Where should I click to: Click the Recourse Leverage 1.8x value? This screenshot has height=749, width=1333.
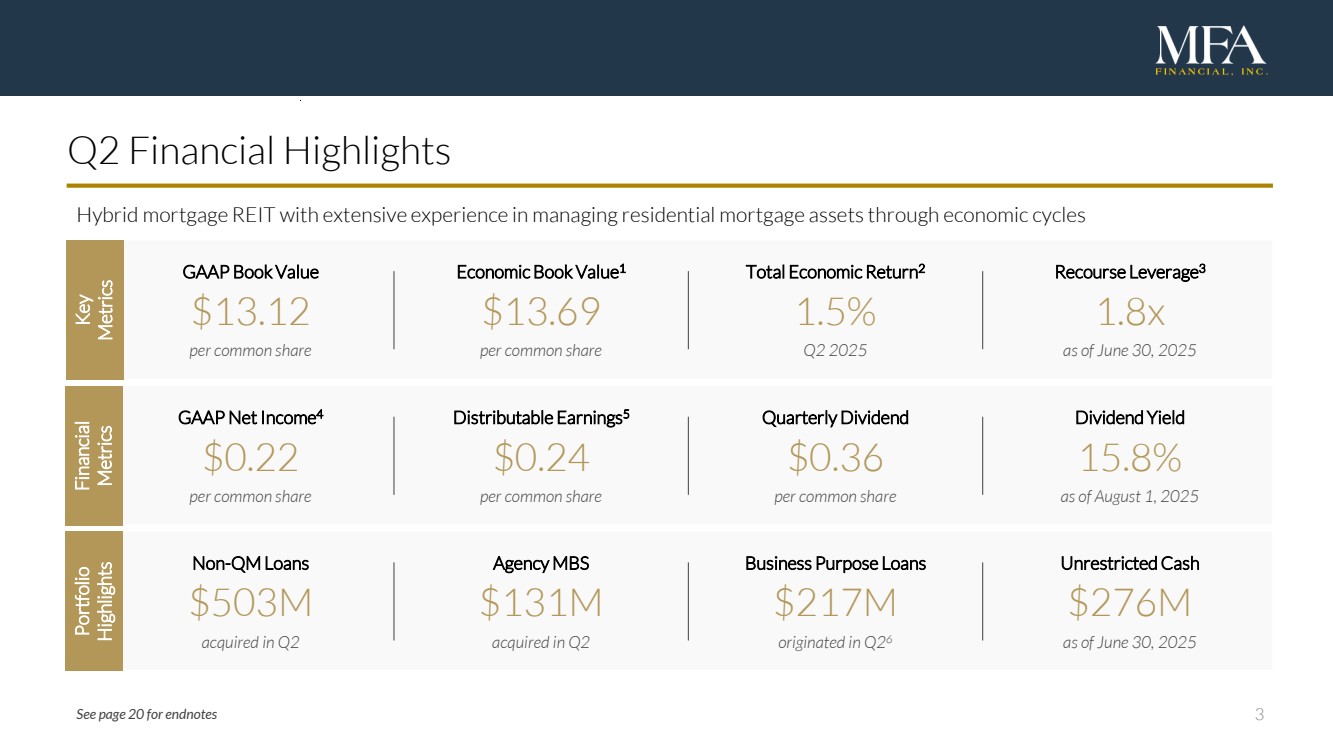point(1129,312)
